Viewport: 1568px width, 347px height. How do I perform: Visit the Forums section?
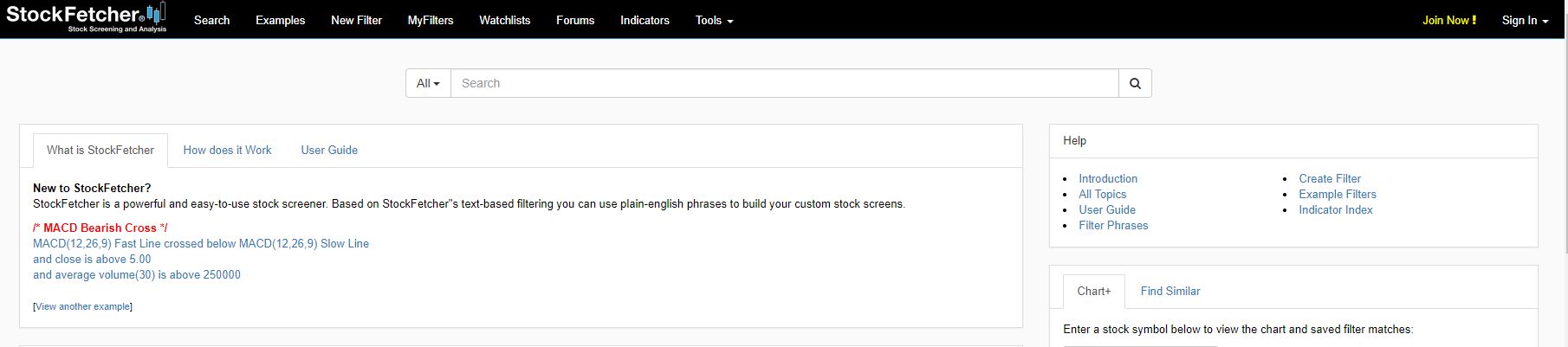575,20
